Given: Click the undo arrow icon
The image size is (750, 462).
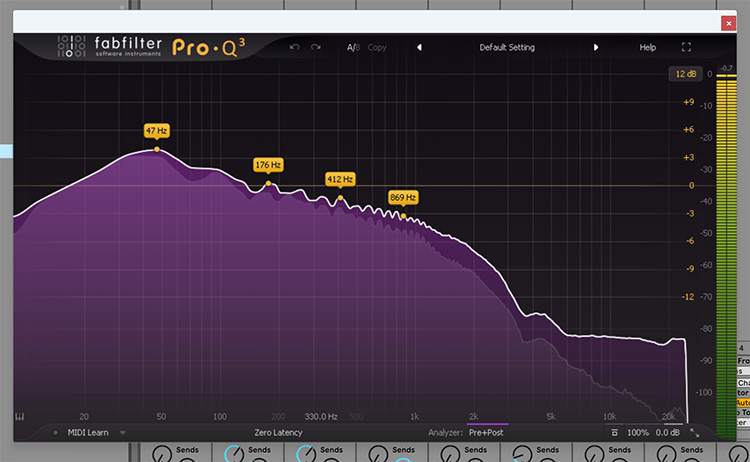Looking at the screenshot, I should [295, 47].
